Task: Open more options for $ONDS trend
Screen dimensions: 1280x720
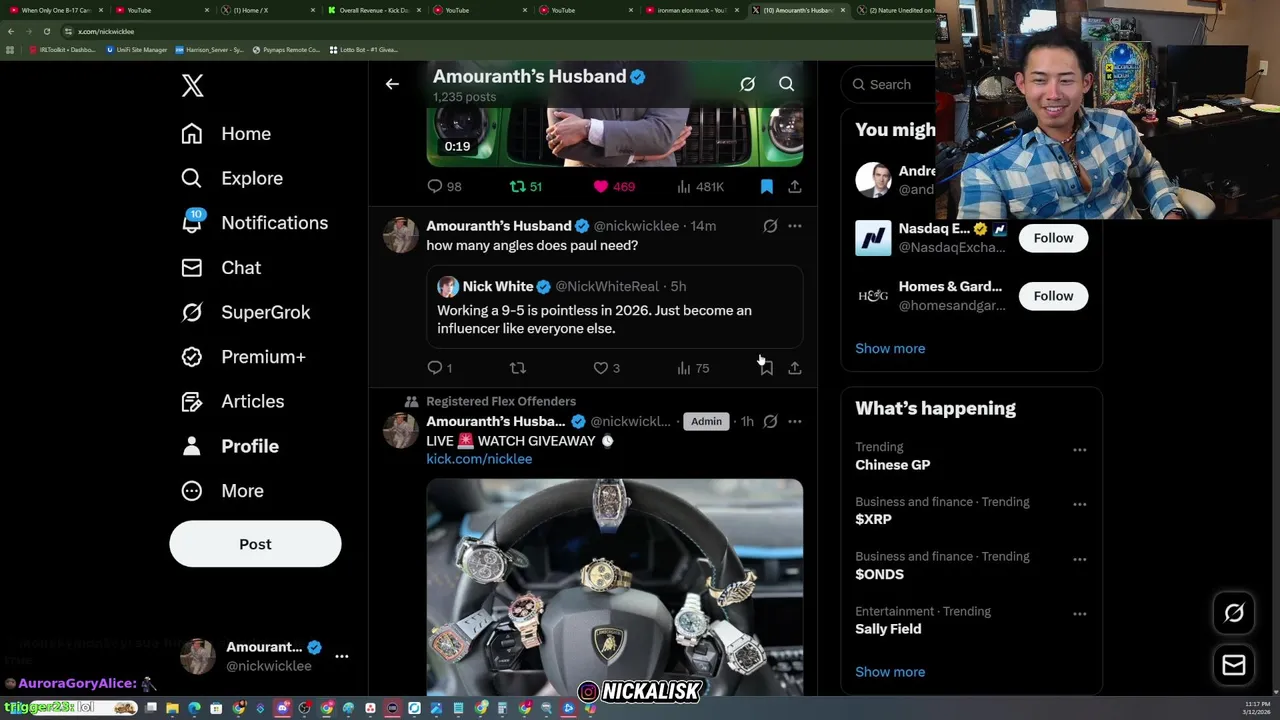Action: pyautogui.click(x=1080, y=559)
